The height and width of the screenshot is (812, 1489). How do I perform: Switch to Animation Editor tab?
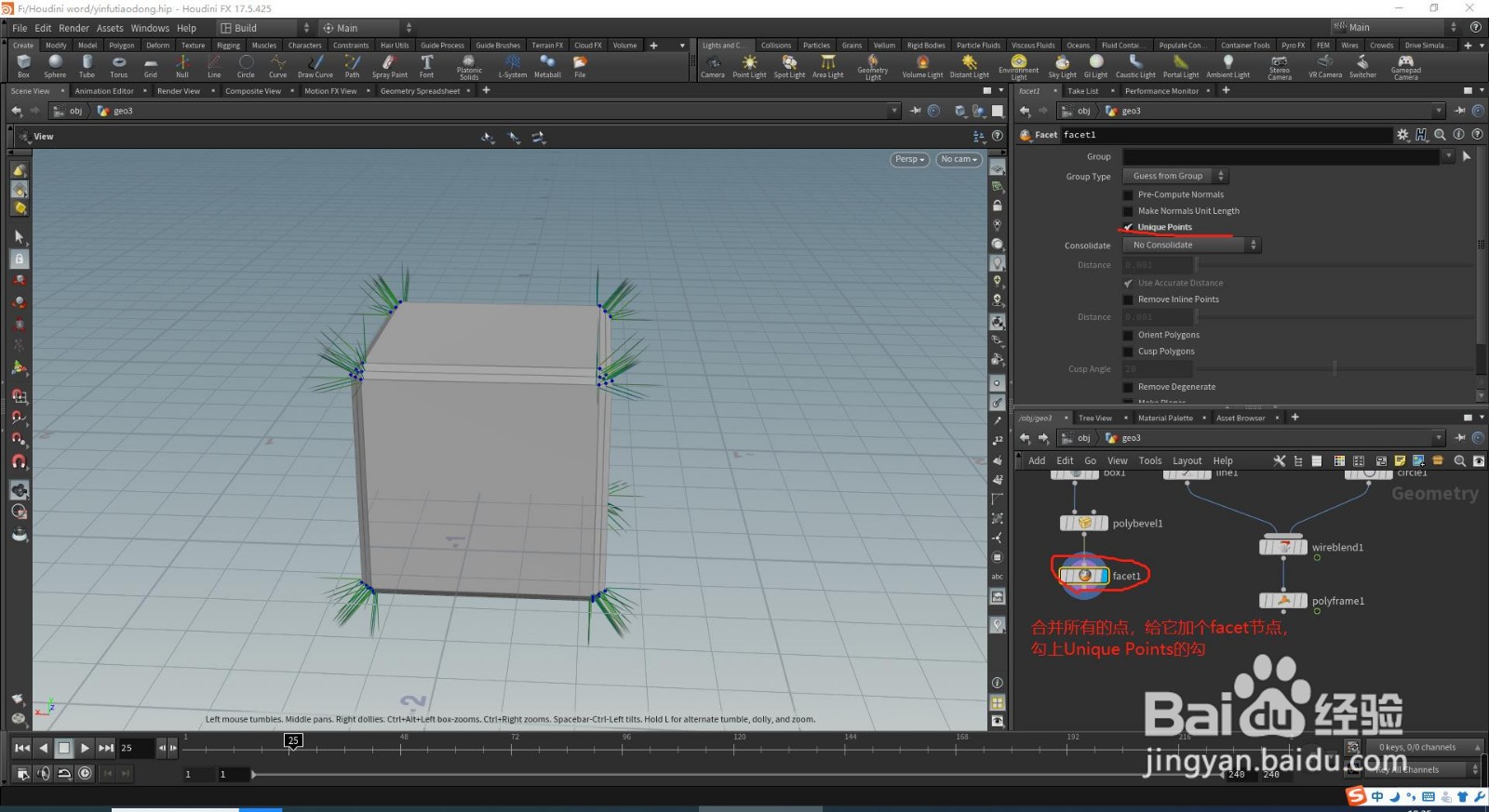coord(104,91)
